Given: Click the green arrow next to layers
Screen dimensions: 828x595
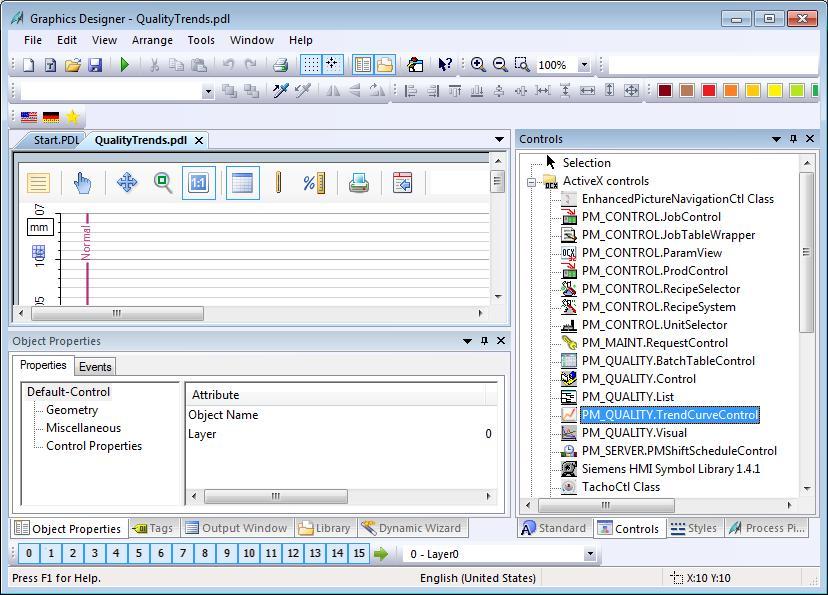Looking at the screenshot, I should tap(381, 554).
